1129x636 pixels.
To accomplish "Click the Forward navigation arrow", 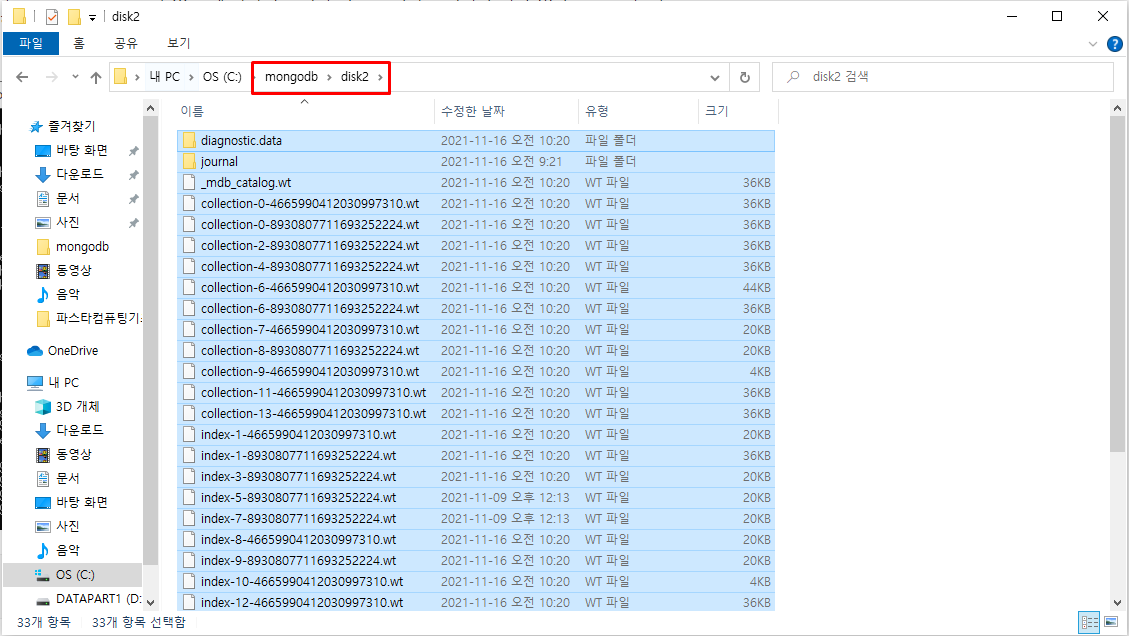I will (x=52, y=77).
